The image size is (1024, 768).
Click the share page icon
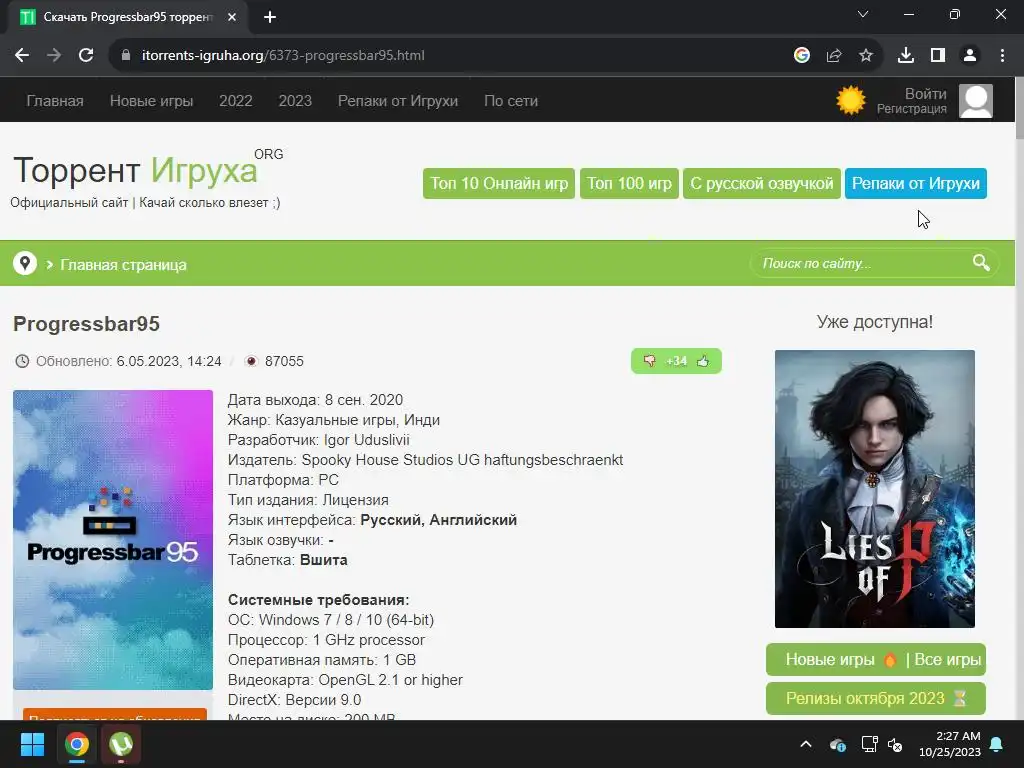point(833,56)
